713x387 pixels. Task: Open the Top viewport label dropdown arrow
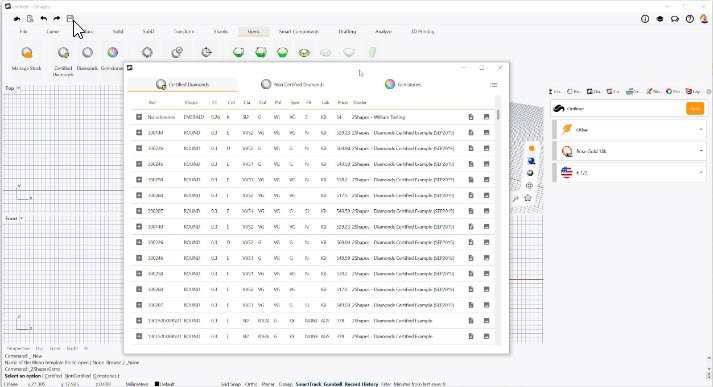coord(19,88)
